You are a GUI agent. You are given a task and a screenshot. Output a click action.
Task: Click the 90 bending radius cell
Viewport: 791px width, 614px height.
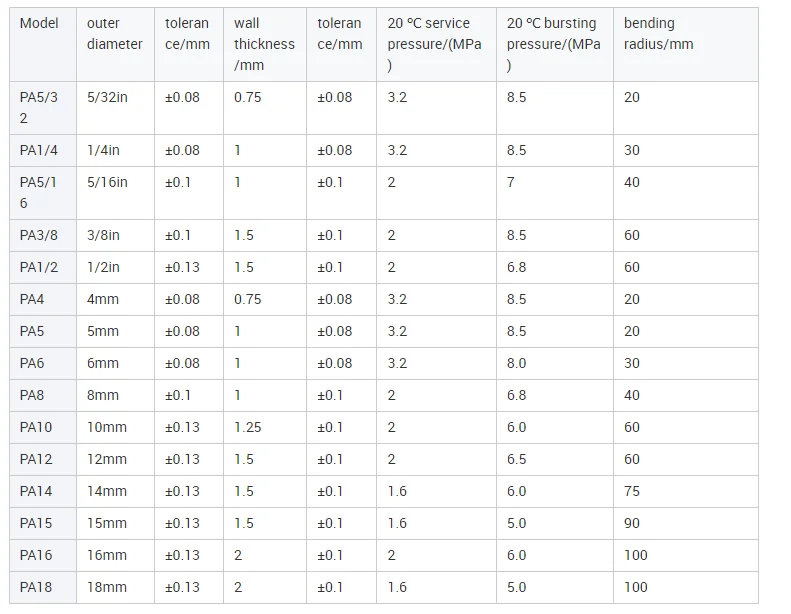(x=632, y=523)
